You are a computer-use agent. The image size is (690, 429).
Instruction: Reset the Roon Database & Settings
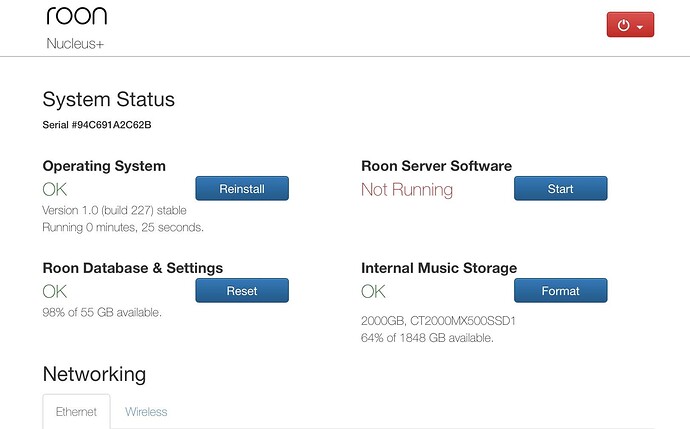pos(242,290)
